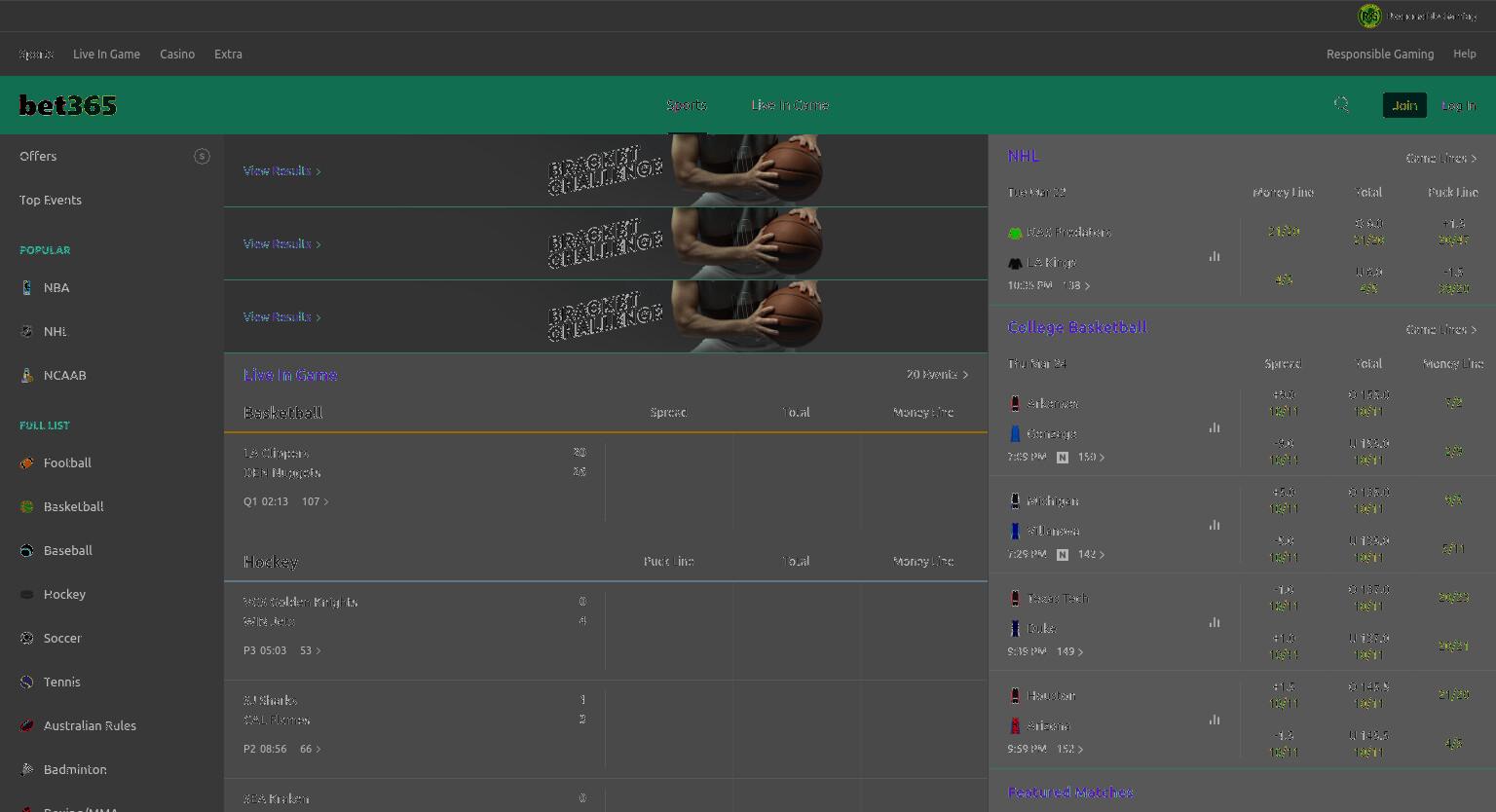Viewport: 1496px width, 812px height.
Task: Open stats icon for Texas Tech vs Duke
Action: coord(1215,622)
